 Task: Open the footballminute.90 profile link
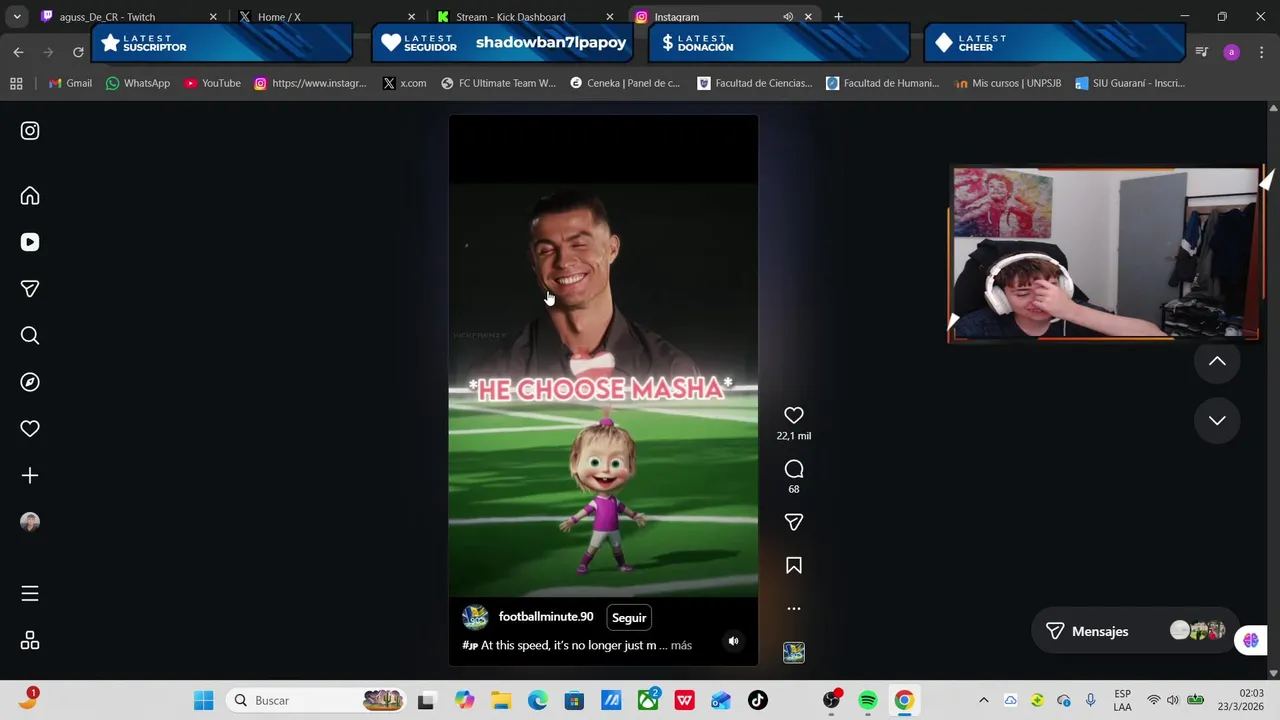(546, 617)
